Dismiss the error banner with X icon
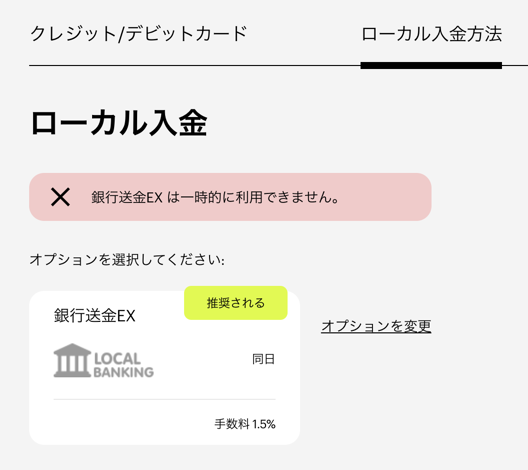This screenshot has width=528, height=470. click(x=60, y=197)
